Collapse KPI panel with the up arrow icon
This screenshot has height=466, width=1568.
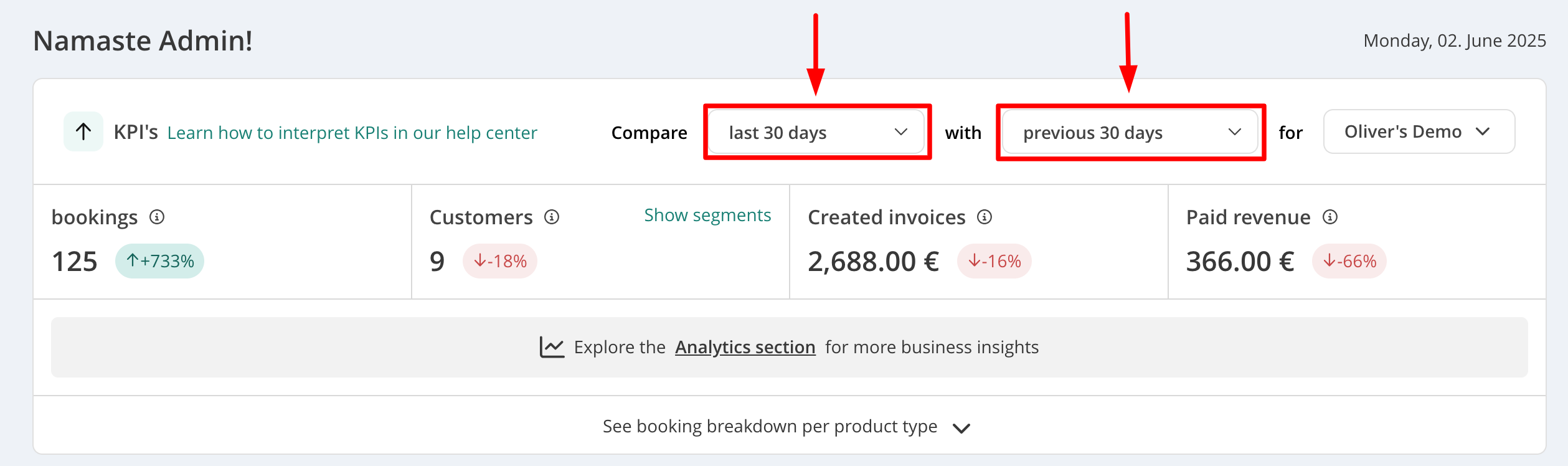coord(83,131)
